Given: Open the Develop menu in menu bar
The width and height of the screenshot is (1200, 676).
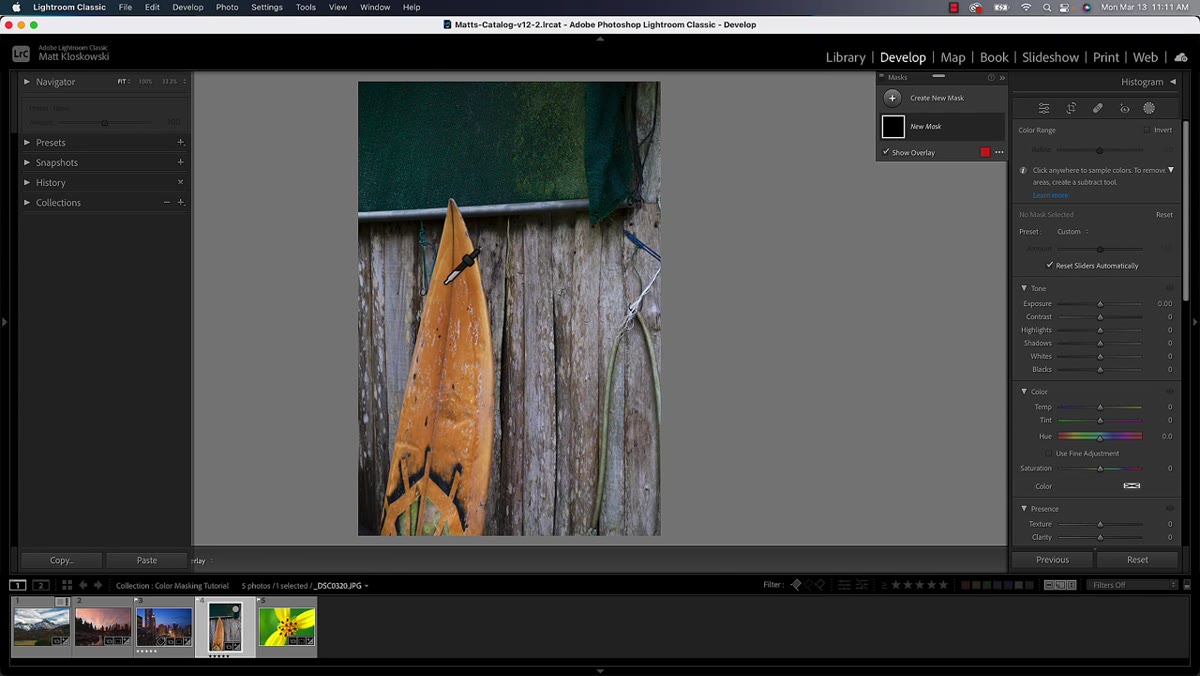Looking at the screenshot, I should click(x=187, y=7).
